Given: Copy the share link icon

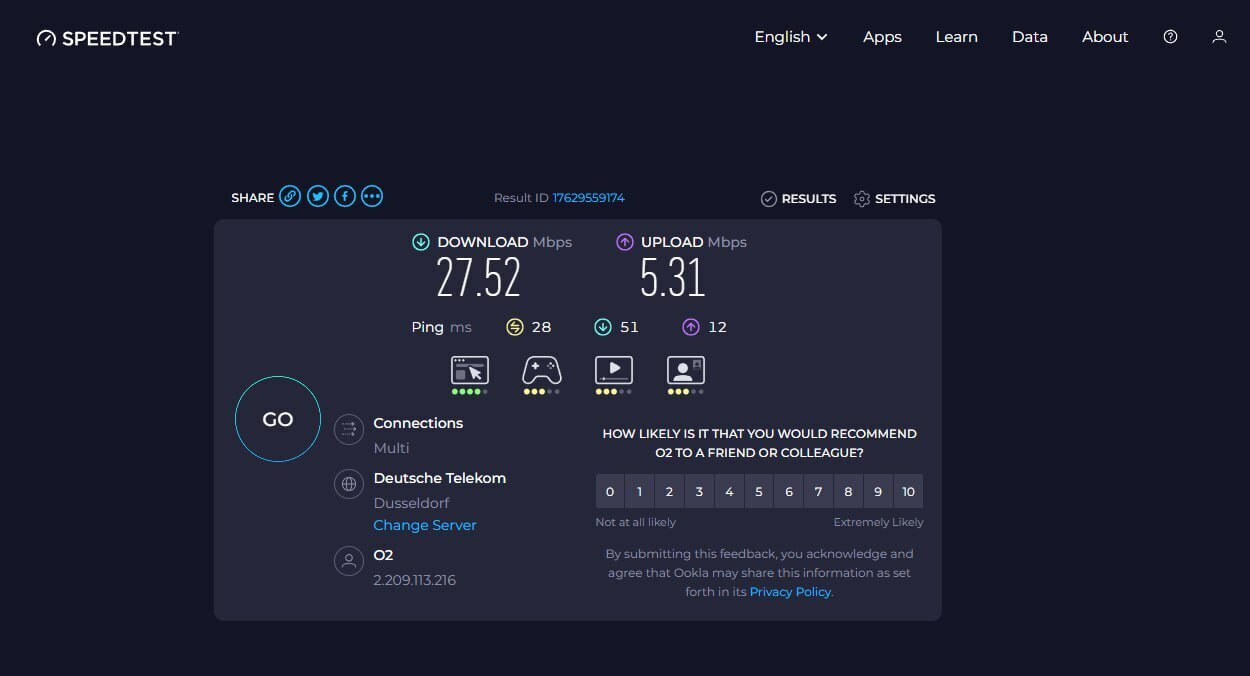Looking at the screenshot, I should click(x=290, y=196).
